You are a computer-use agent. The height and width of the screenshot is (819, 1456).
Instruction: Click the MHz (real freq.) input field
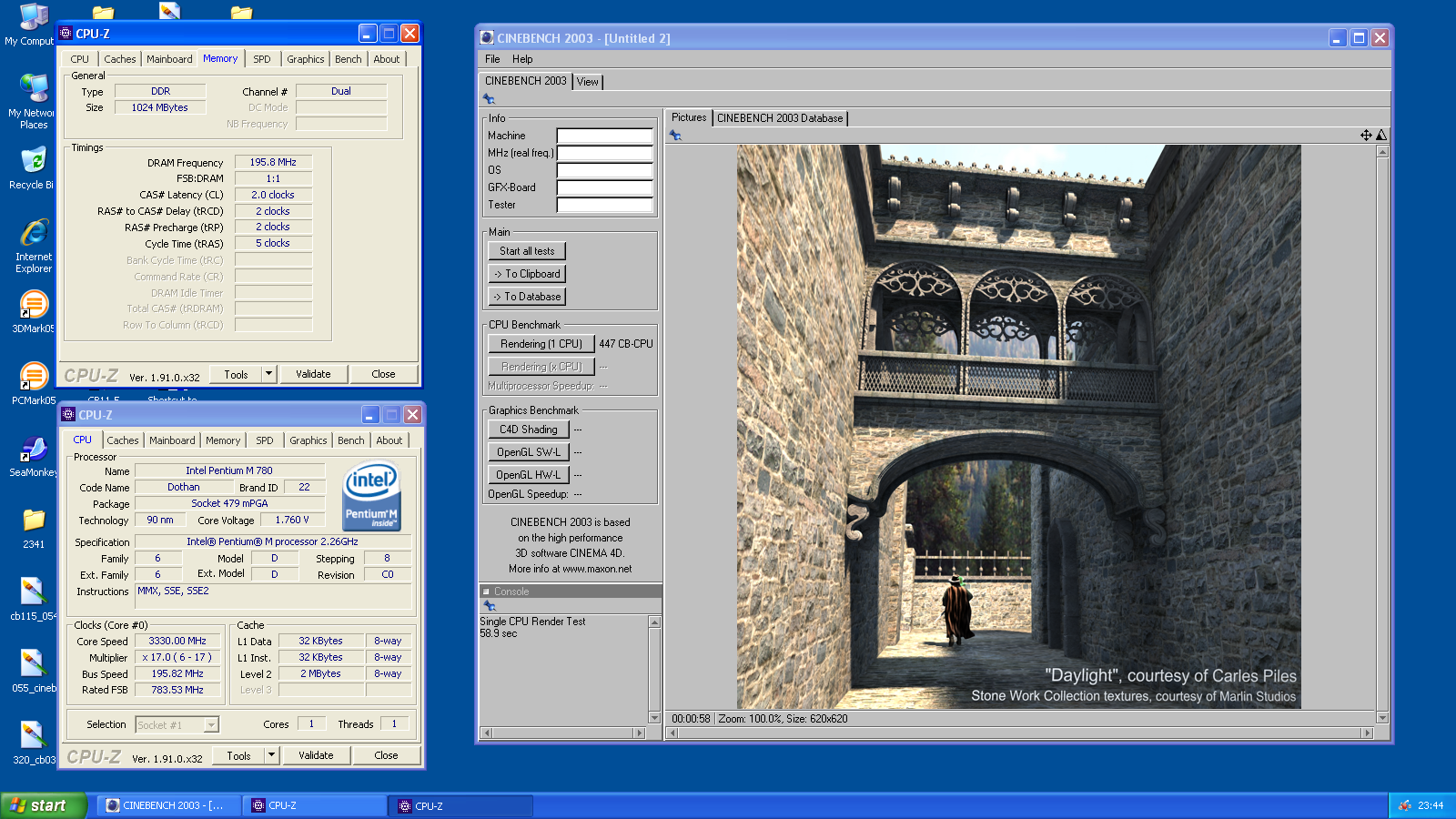coord(605,153)
